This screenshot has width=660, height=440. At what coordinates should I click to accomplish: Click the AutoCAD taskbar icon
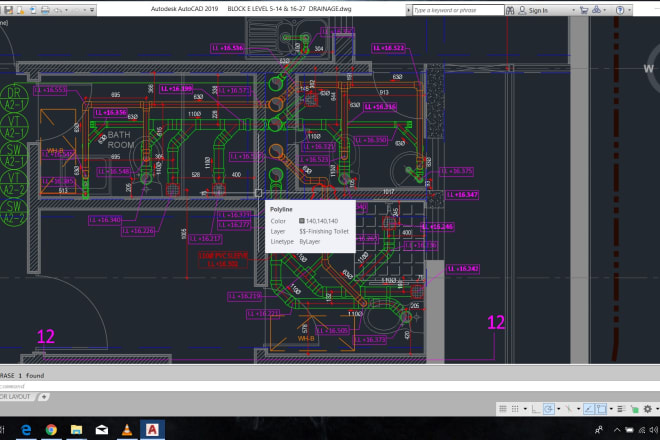coord(152,429)
